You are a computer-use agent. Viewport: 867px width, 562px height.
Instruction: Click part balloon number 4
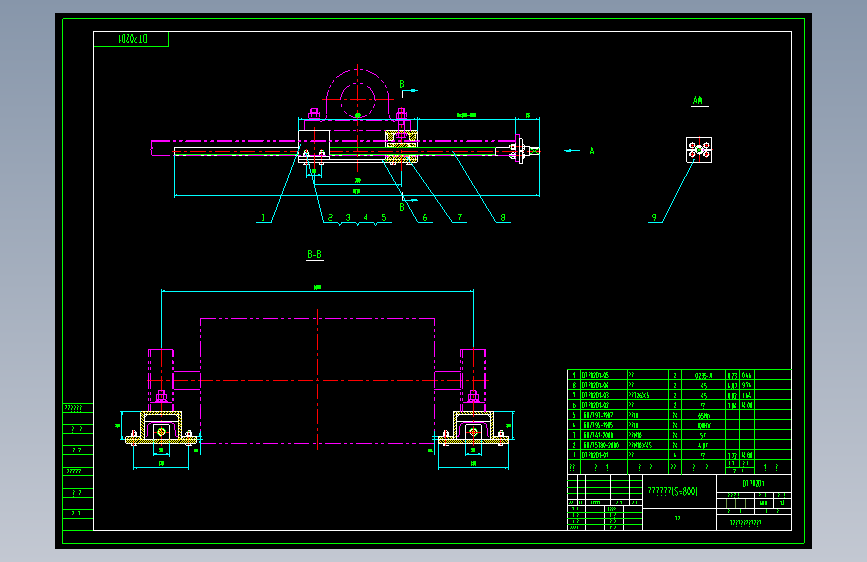click(365, 217)
